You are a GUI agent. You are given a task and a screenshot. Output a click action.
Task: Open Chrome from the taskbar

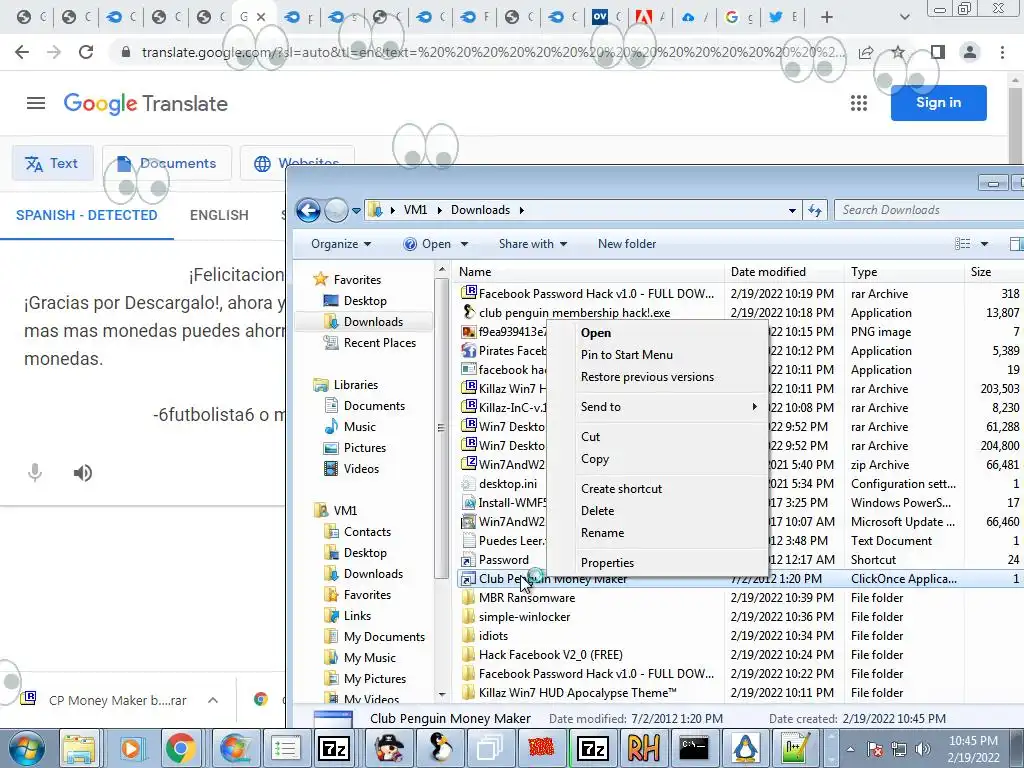[180, 748]
